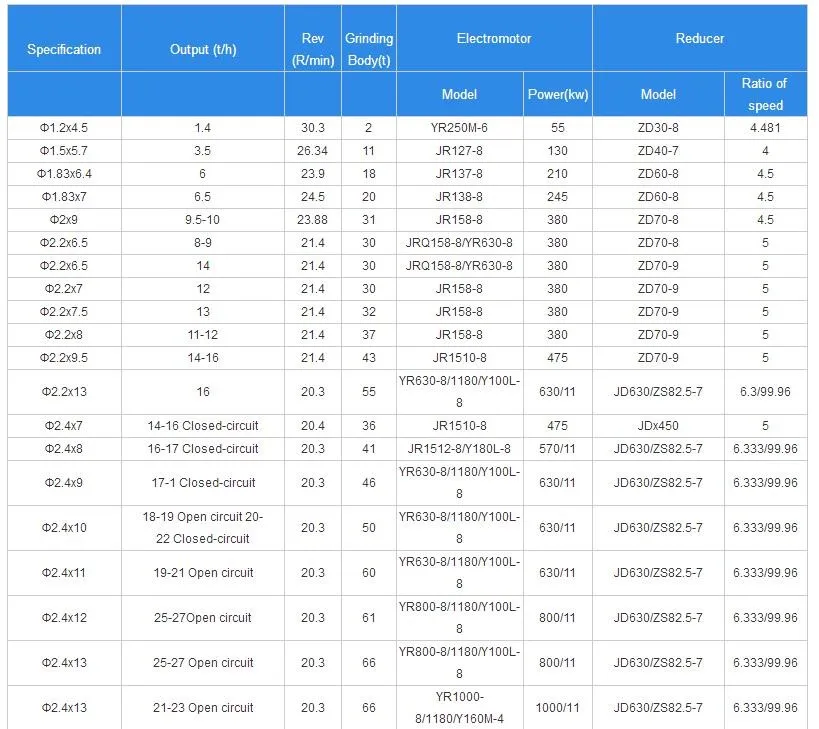Click specification cell Φ2x9

[x=64, y=220]
